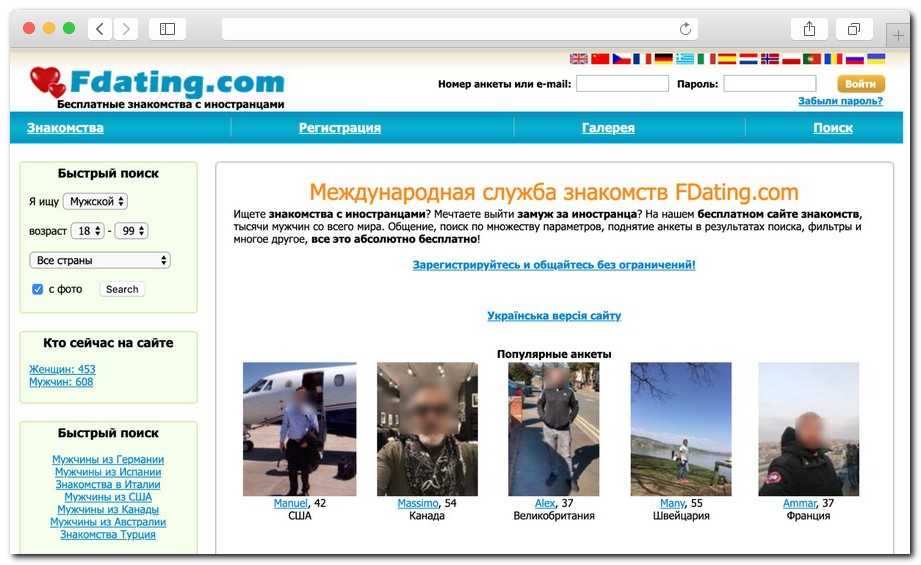Select the Chinese flag language
The width and height of the screenshot is (921, 565).
600,59
